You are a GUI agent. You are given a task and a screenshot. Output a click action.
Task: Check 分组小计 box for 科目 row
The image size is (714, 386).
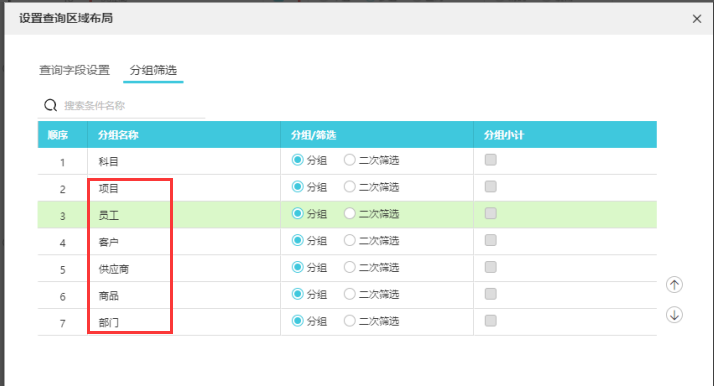click(x=490, y=160)
